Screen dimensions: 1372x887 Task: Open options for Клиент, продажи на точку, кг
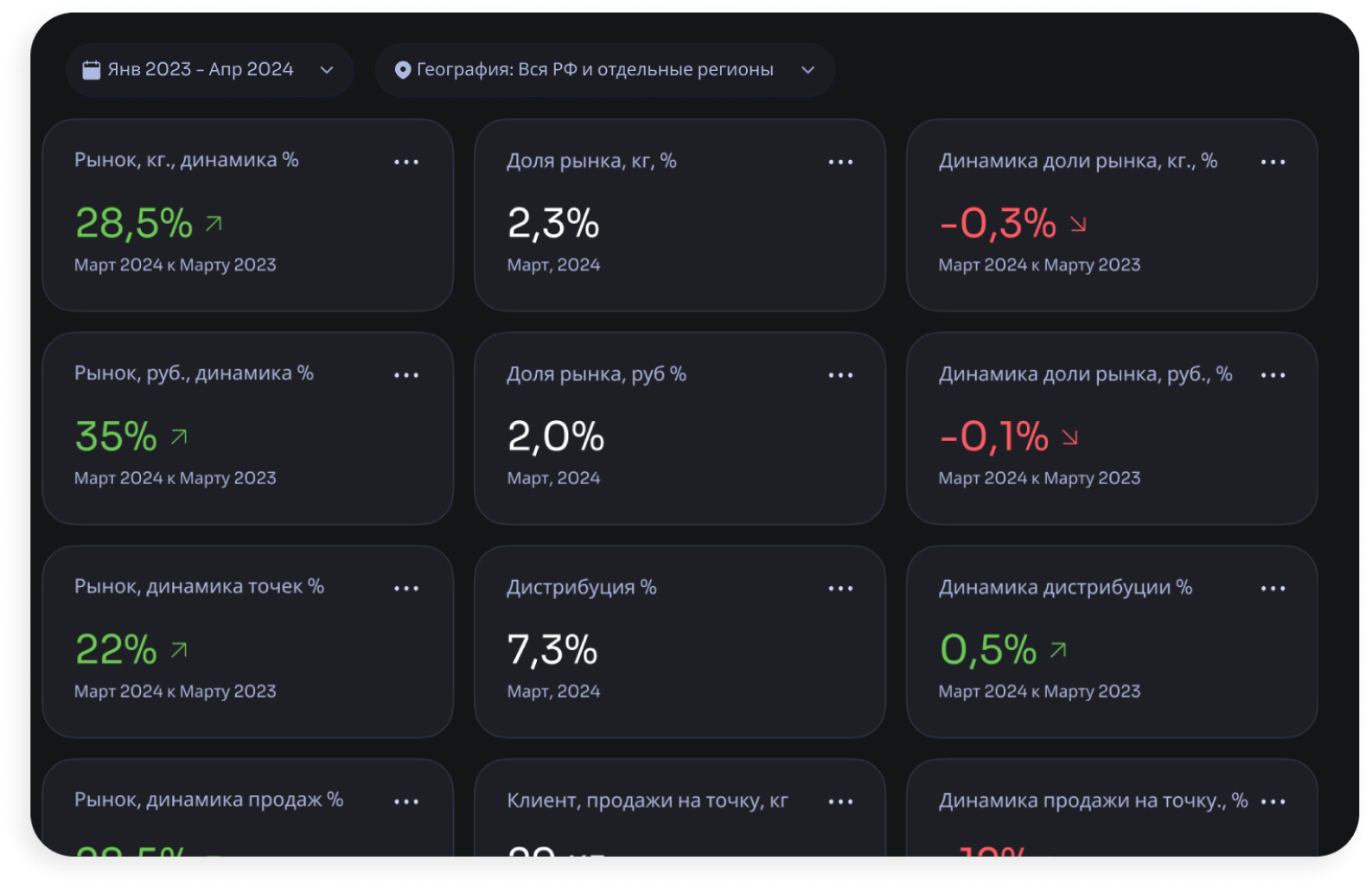pos(840,802)
